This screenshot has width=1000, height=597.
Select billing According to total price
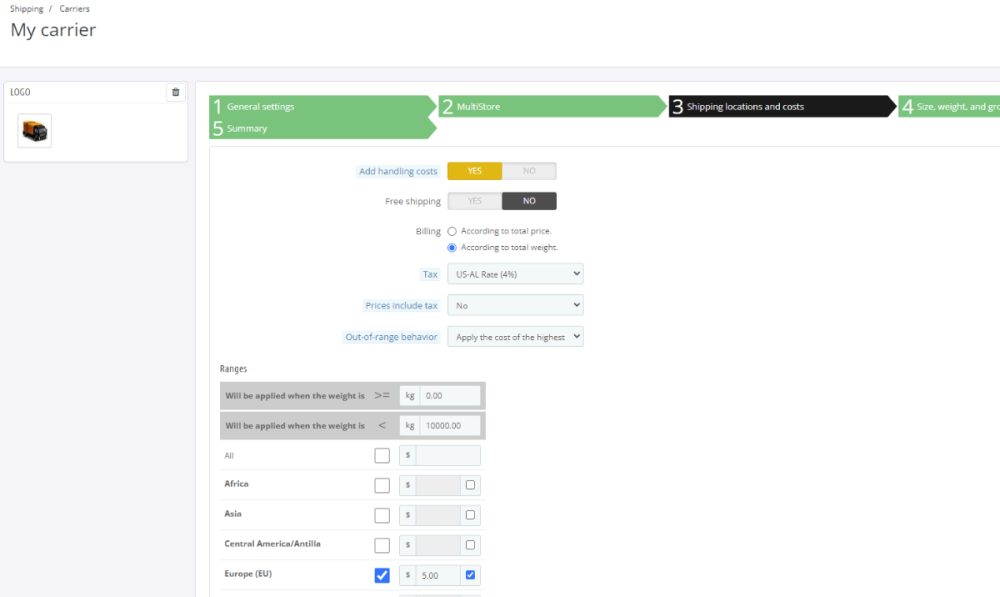pyautogui.click(x=452, y=231)
